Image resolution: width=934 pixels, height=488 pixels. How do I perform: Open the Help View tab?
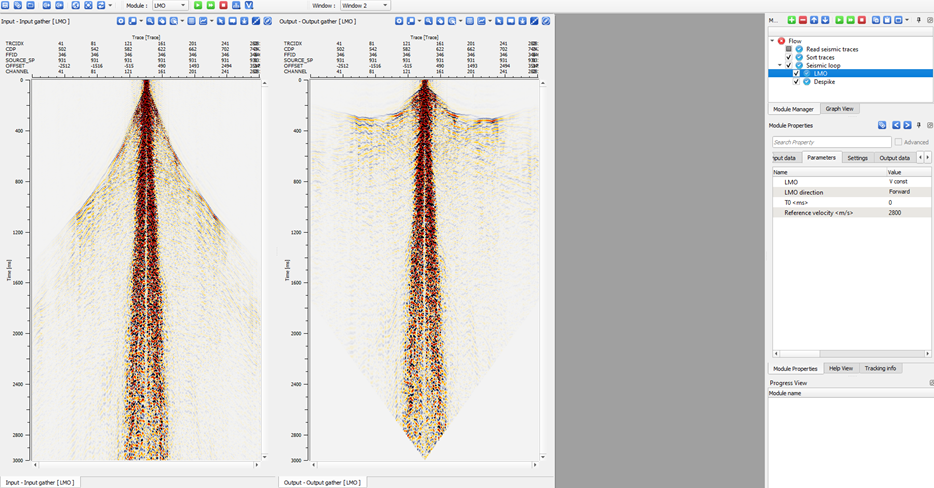tap(840, 368)
